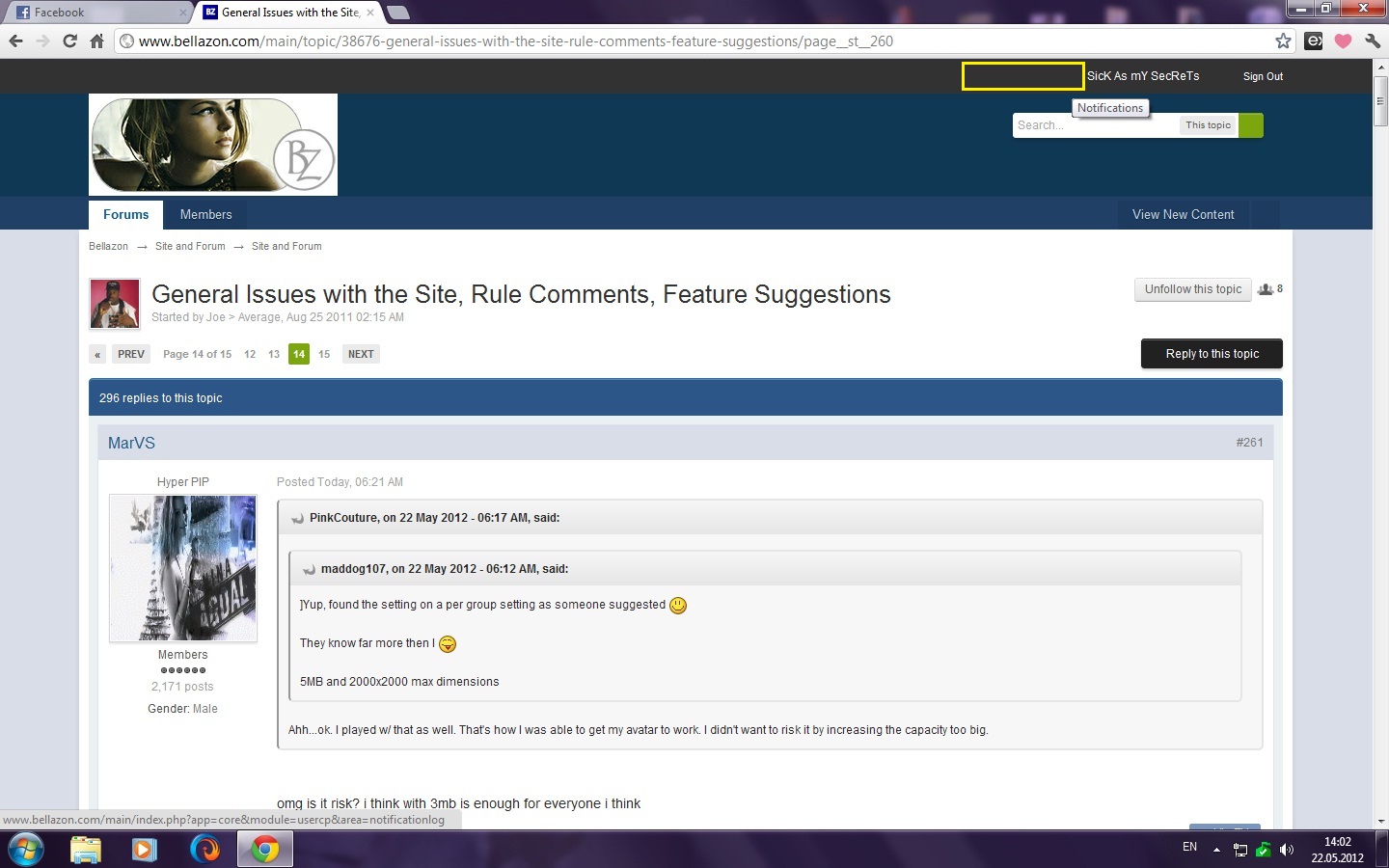
Task: Click the topic followers icon
Action: (x=1266, y=289)
